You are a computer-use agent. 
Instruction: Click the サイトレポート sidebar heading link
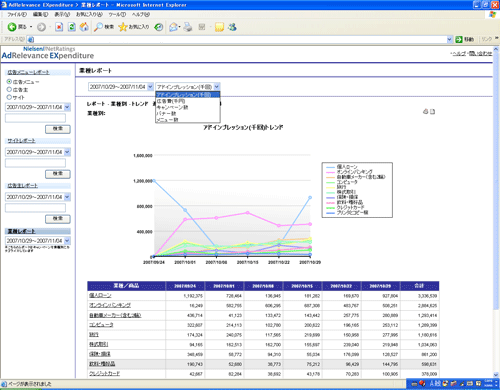(21, 141)
